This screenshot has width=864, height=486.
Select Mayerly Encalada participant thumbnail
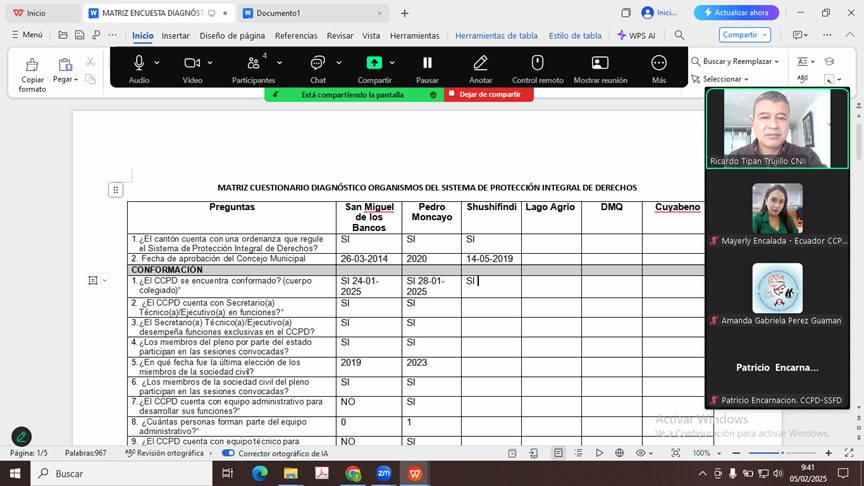pos(777,208)
